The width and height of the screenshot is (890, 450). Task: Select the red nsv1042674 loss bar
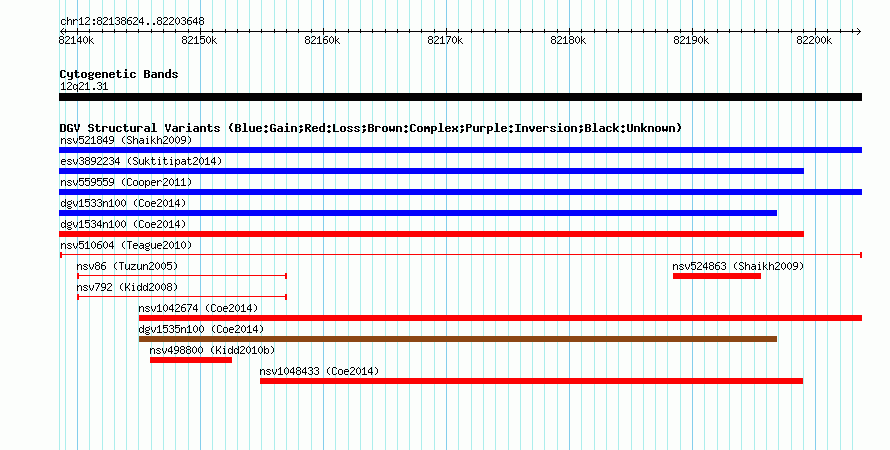(x=501, y=318)
